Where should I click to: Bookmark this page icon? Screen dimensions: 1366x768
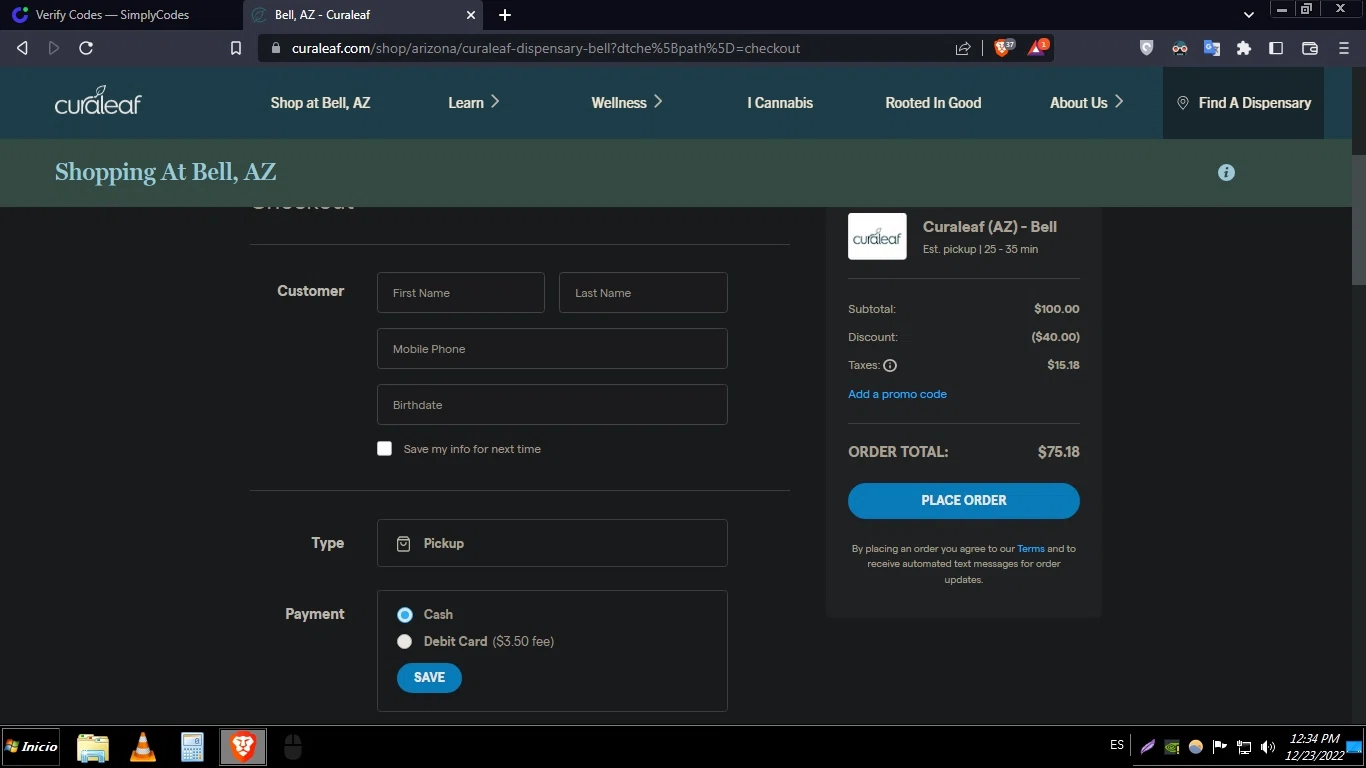pyautogui.click(x=236, y=48)
